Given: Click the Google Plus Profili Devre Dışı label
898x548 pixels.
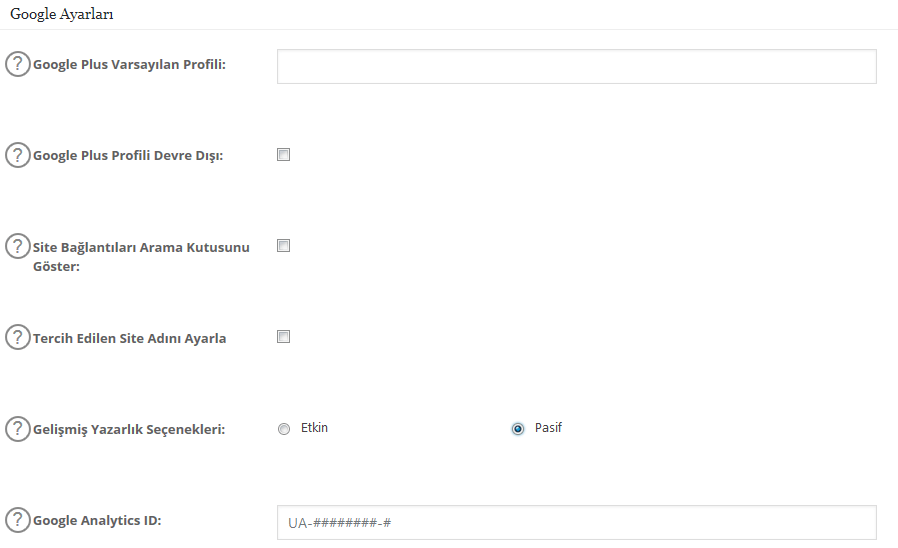Looking at the screenshot, I should click(128, 155).
